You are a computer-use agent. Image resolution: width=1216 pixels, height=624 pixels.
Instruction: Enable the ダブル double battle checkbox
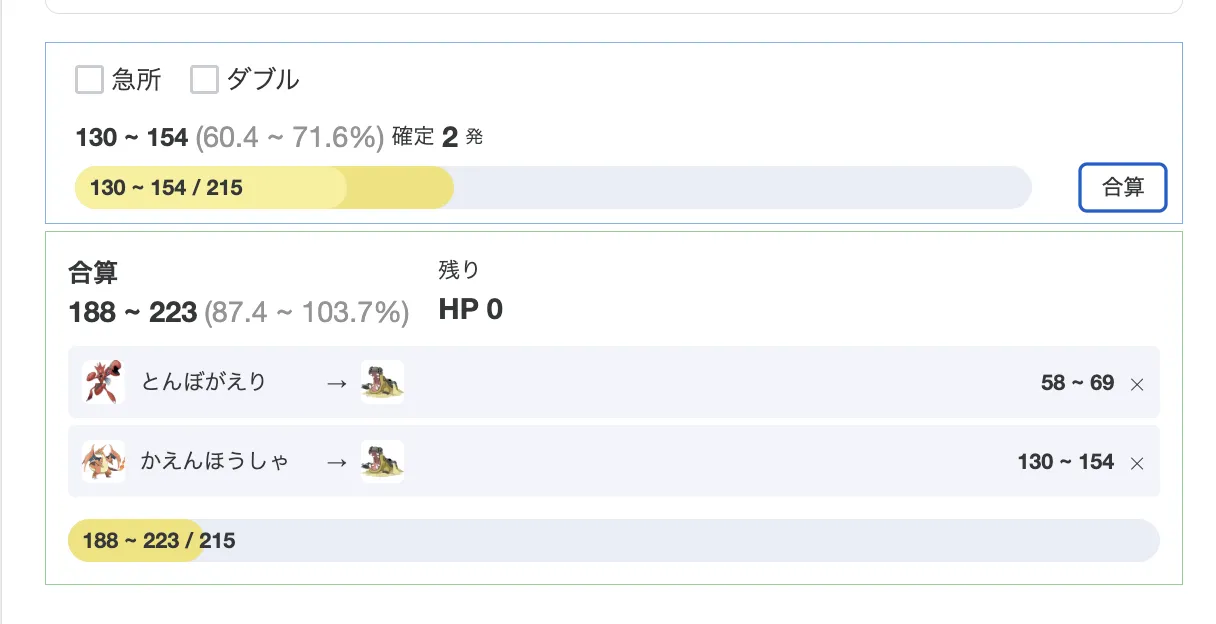click(x=204, y=79)
